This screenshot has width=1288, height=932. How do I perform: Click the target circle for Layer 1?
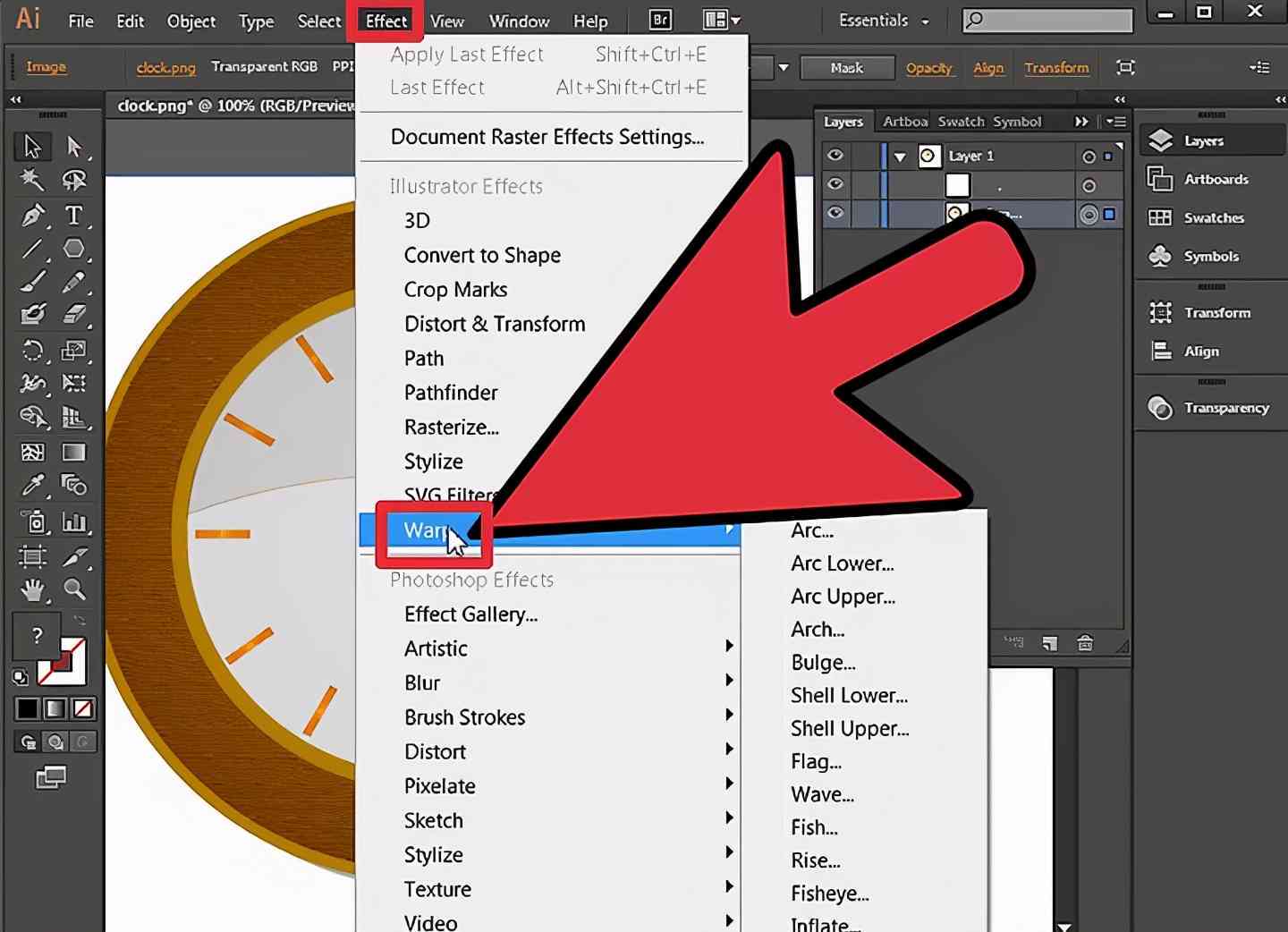(1089, 157)
